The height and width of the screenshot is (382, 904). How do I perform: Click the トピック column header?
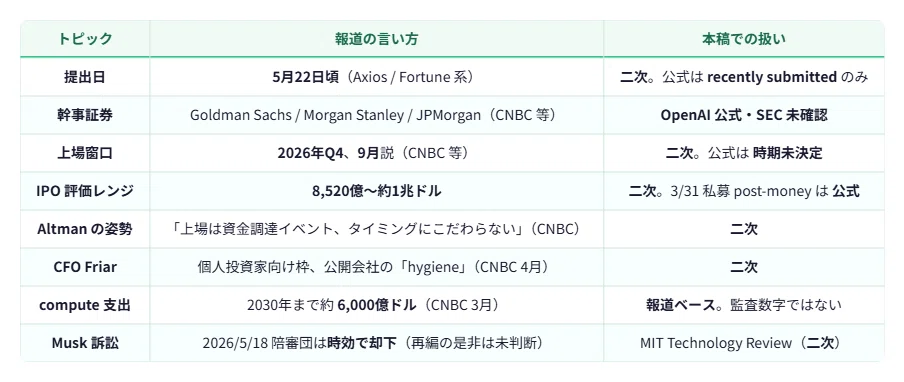pyautogui.click(x=85, y=39)
